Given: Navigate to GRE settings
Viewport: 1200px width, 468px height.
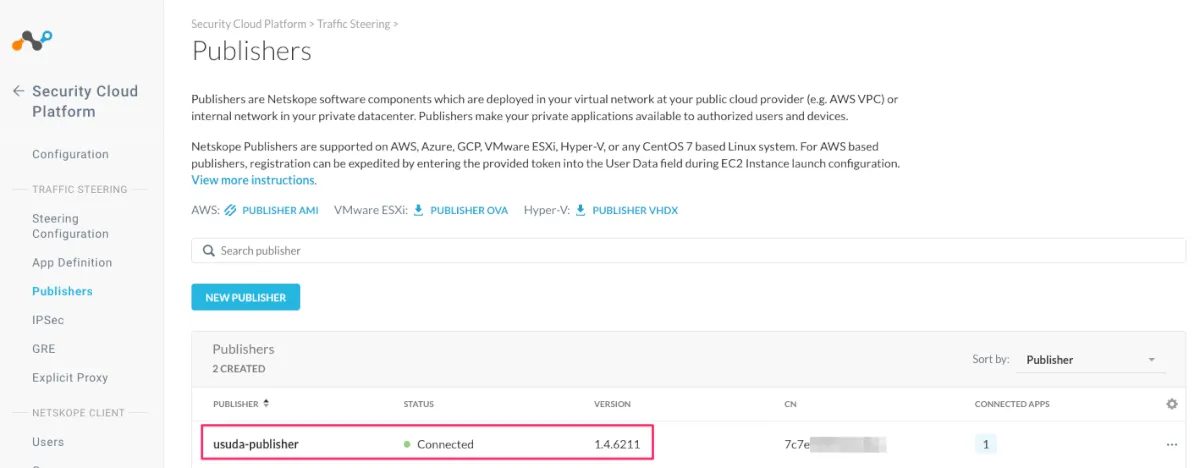Looking at the screenshot, I should (x=44, y=349).
